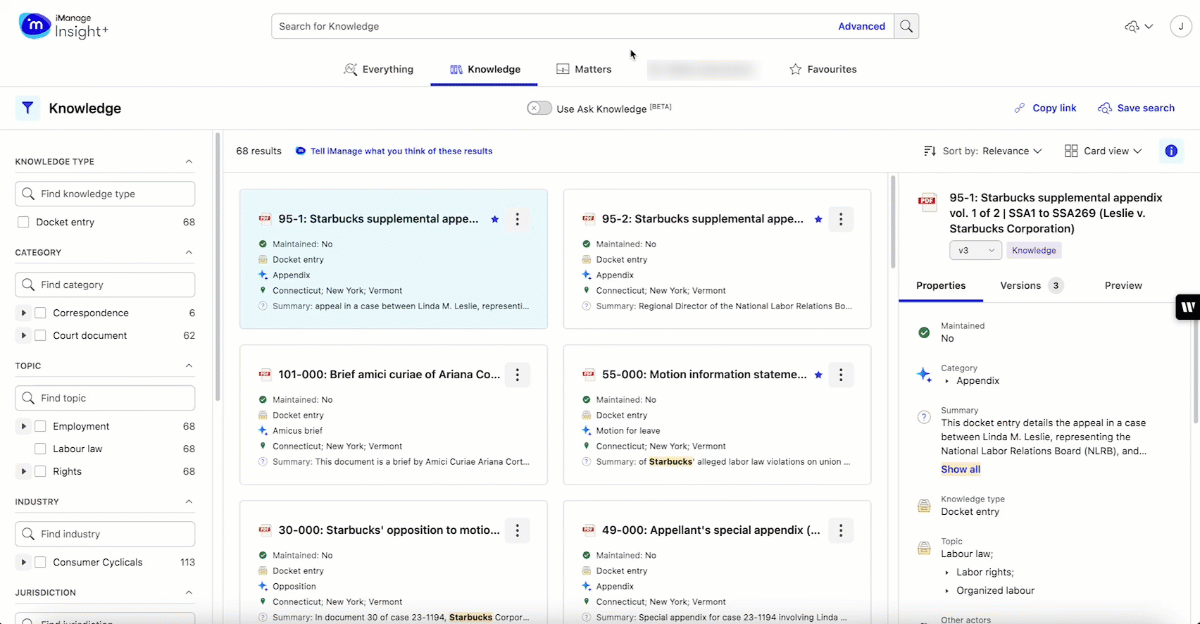Click the Show all summary link
Screen dimensions: 1200x624
[x=960, y=469]
